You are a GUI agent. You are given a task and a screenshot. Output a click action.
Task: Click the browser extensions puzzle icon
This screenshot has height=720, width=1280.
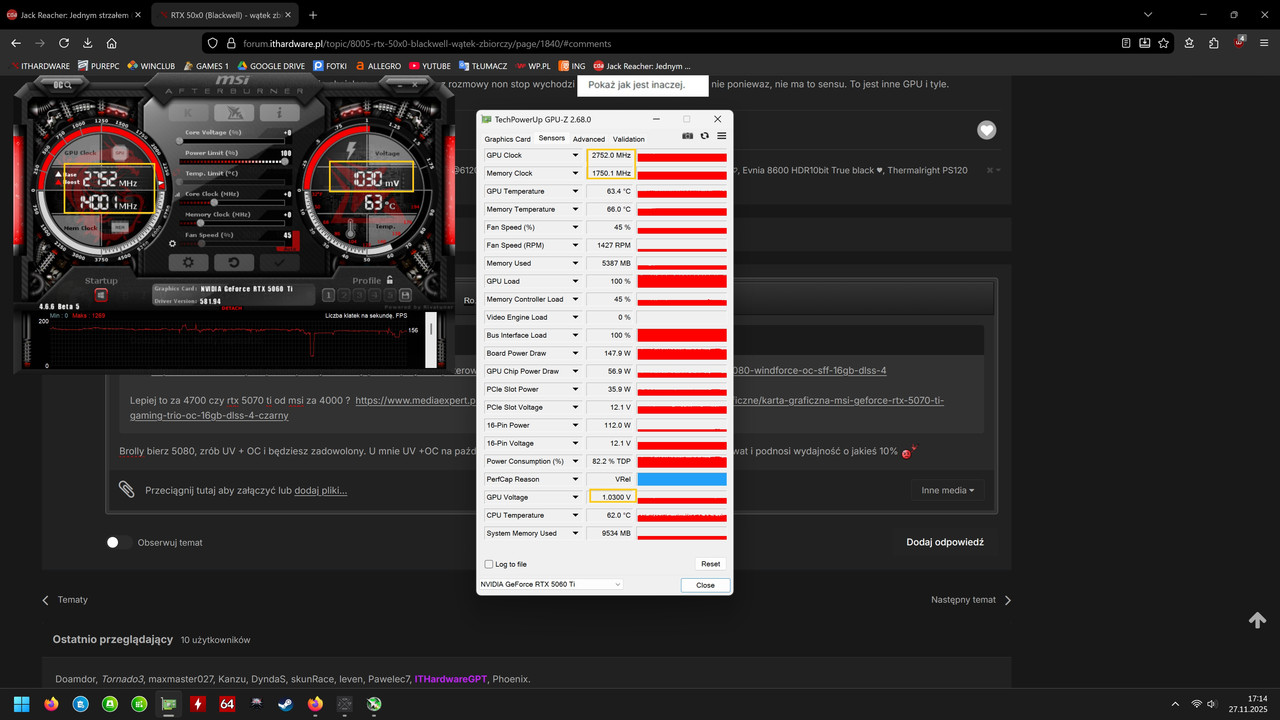coord(1214,43)
